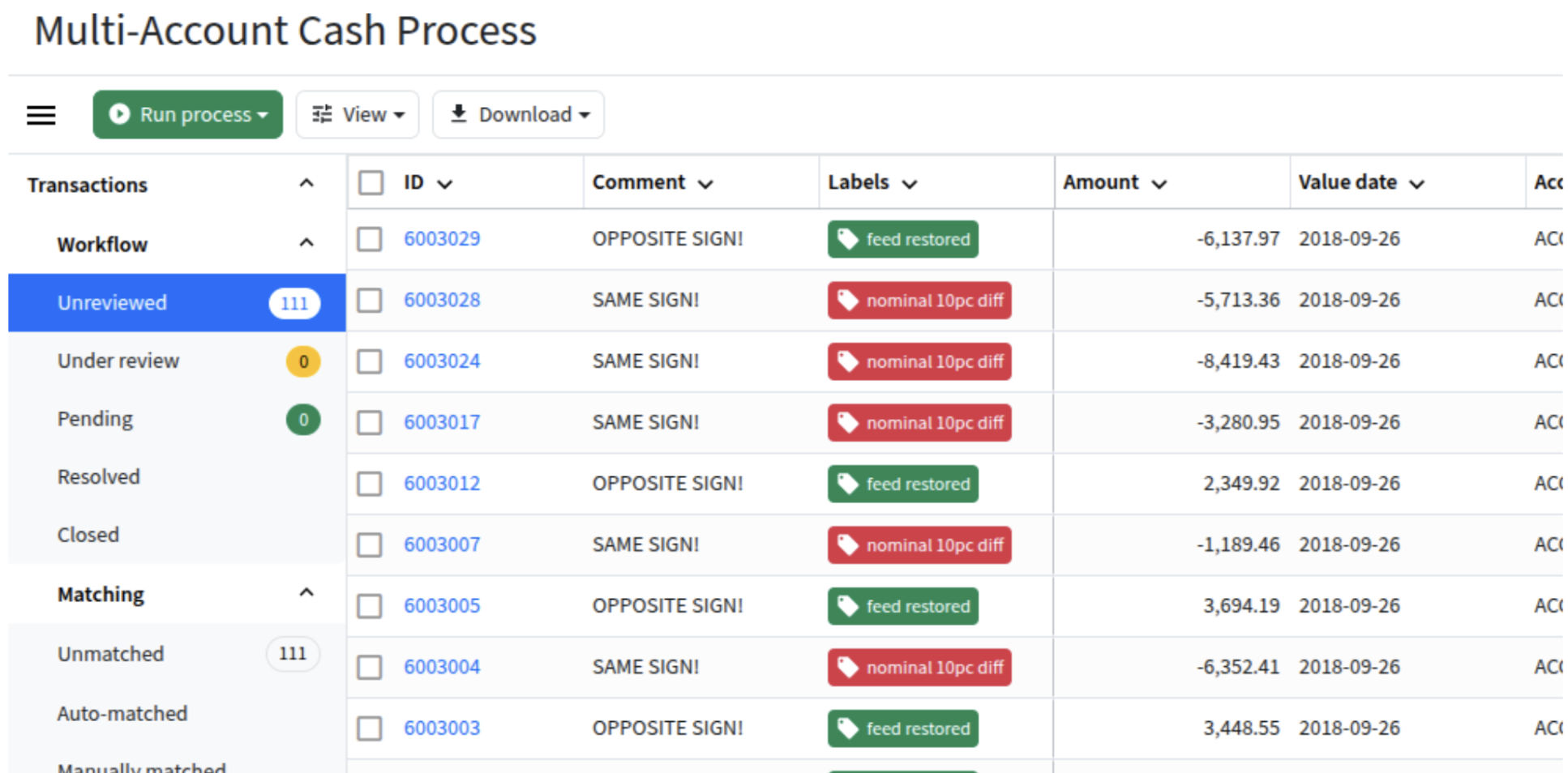Click OPPOSITE SIGN! comment on row 6003012
Viewport: 1568px width, 773px height.
tap(667, 484)
